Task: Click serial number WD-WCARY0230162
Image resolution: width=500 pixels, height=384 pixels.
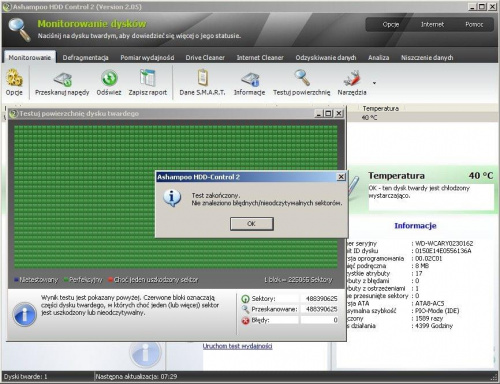Action: (x=444, y=243)
